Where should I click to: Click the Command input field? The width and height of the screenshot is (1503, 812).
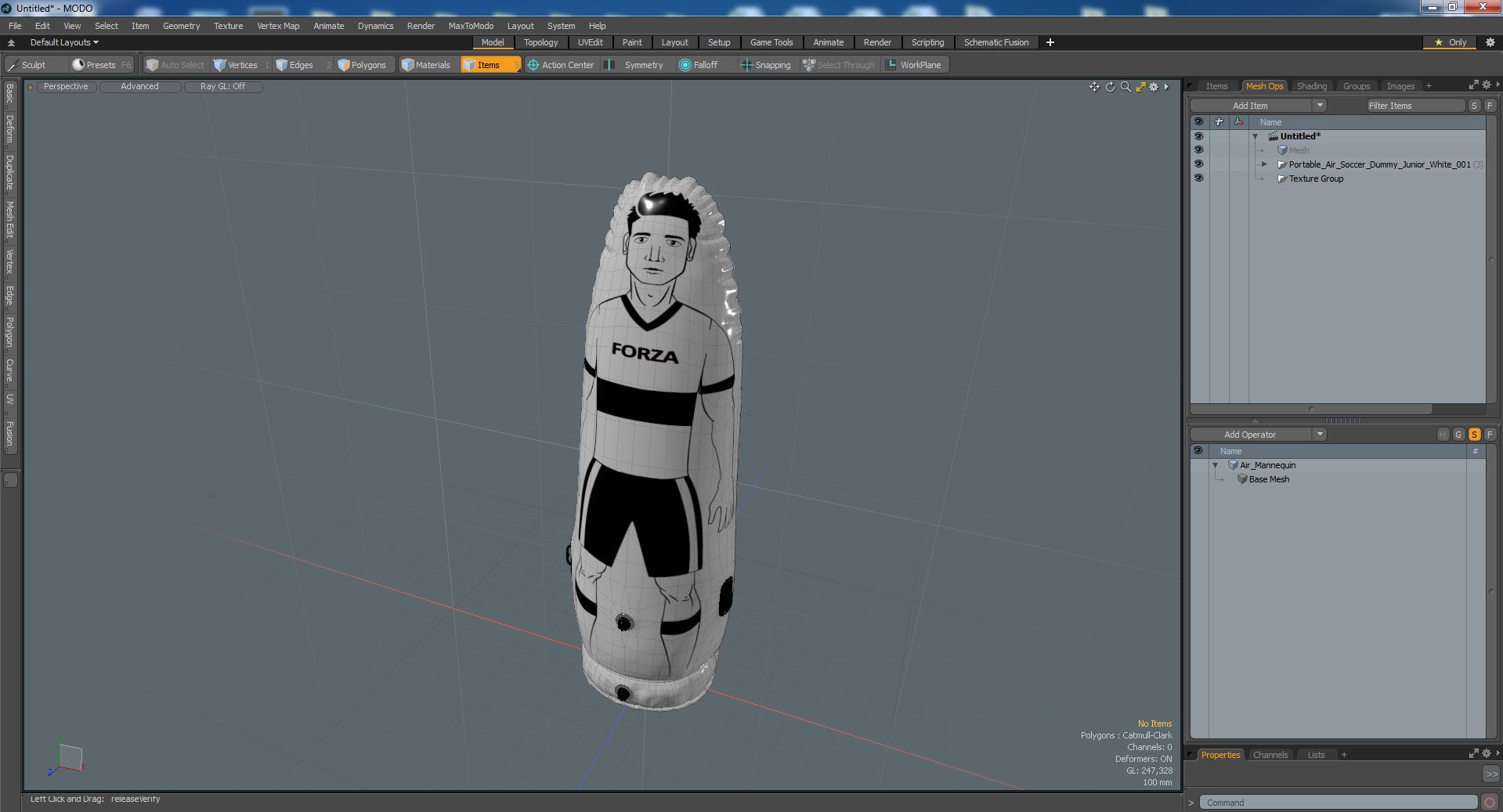pyautogui.click(x=1339, y=803)
